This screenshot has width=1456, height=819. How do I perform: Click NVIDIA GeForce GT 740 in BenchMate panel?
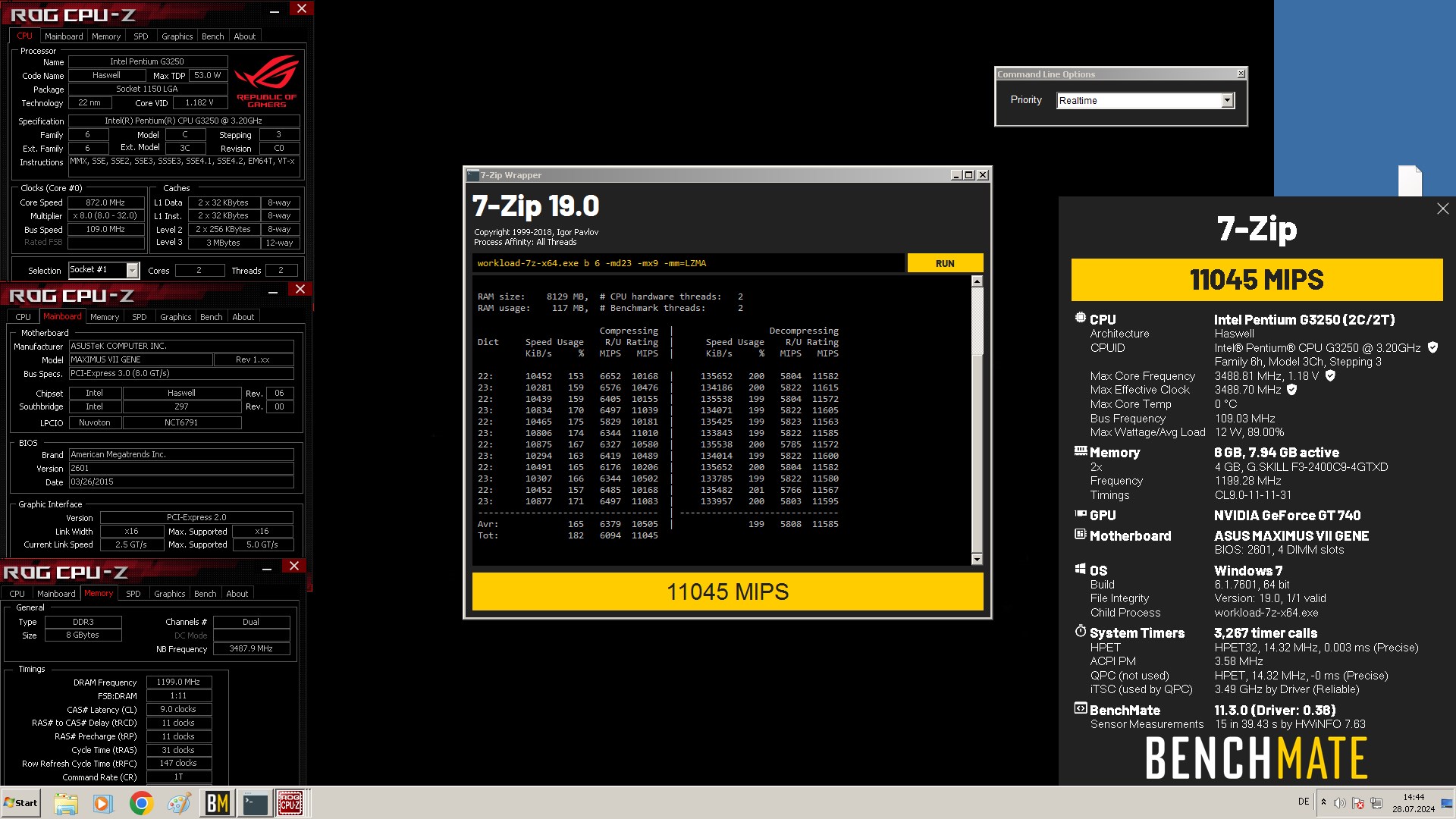click(1287, 515)
